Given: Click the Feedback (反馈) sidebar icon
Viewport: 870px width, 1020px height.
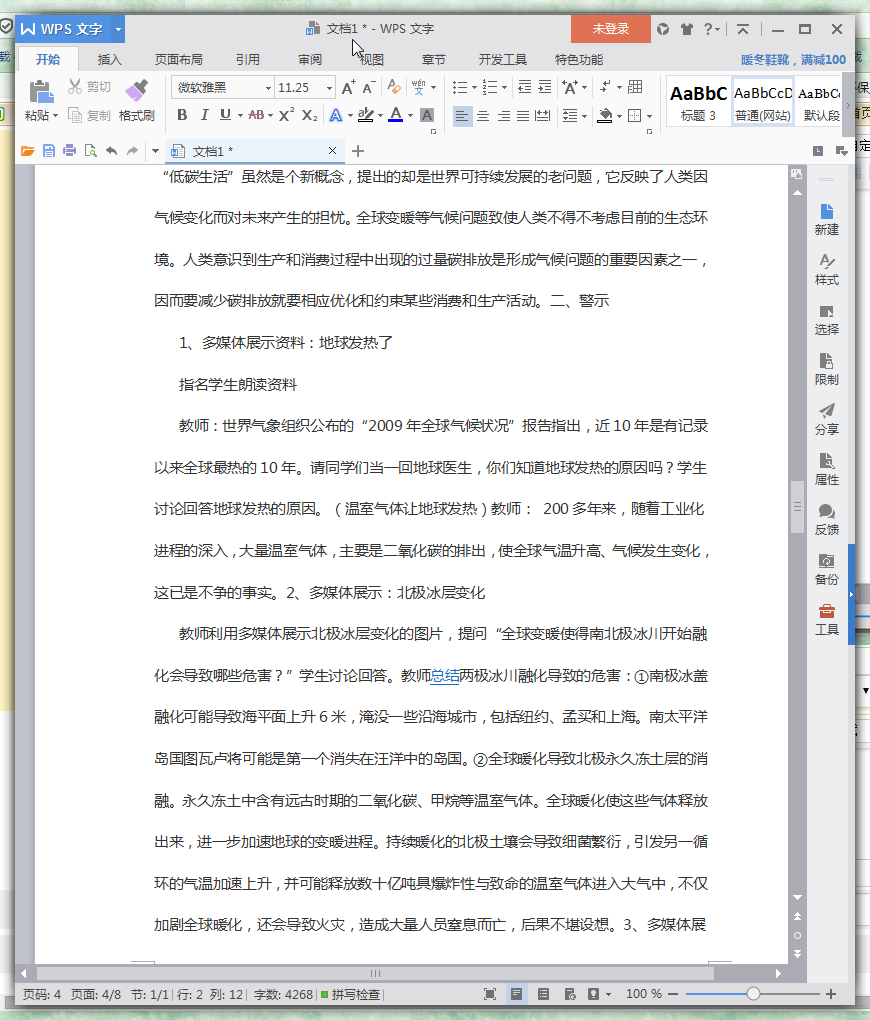Looking at the screenshot, I should [x=826, y=520].
